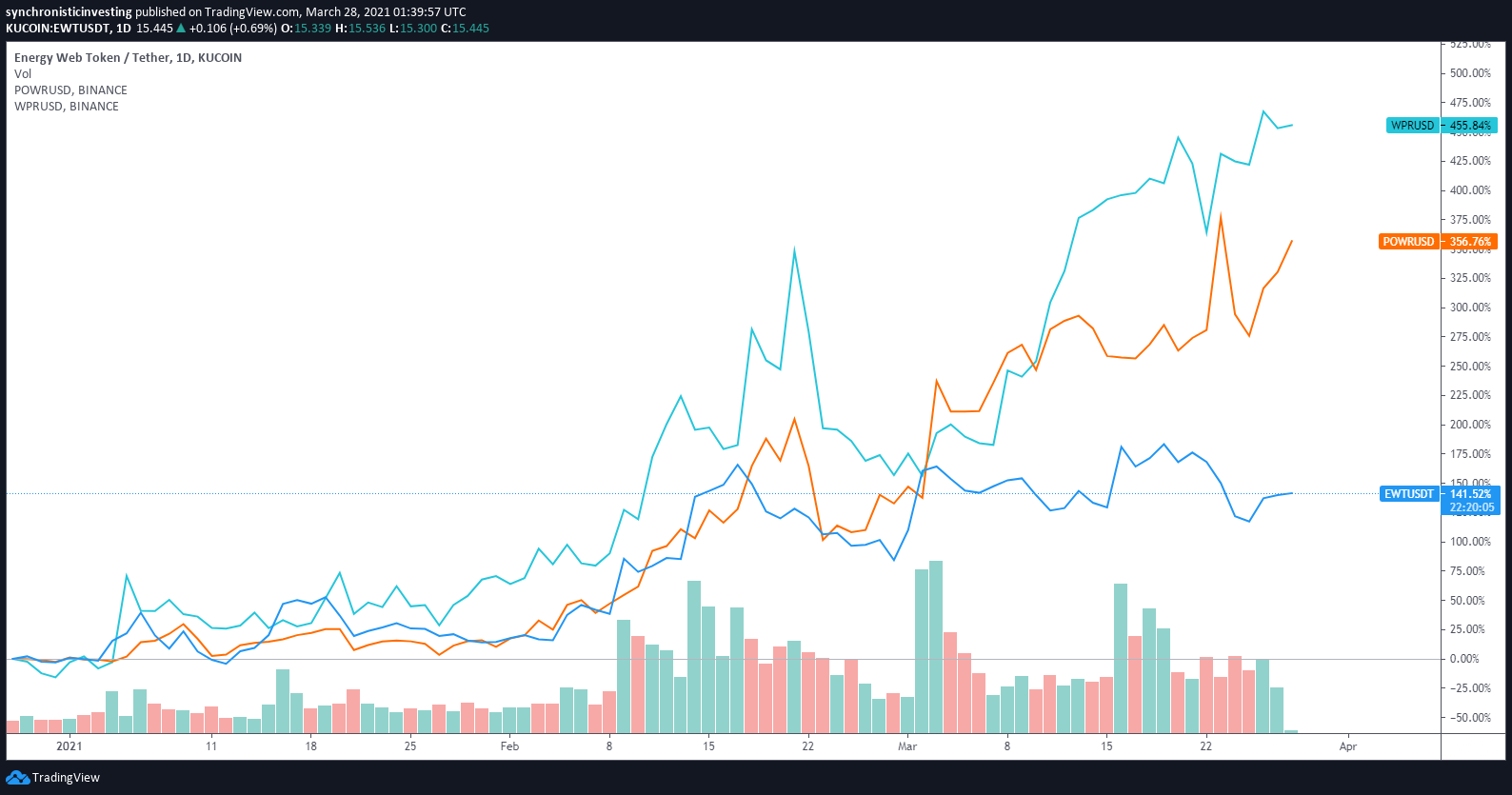Click the Mar label on the time axis
Image resolution: width=1512 pixels, height=795 pixels.
pos(906,746)
